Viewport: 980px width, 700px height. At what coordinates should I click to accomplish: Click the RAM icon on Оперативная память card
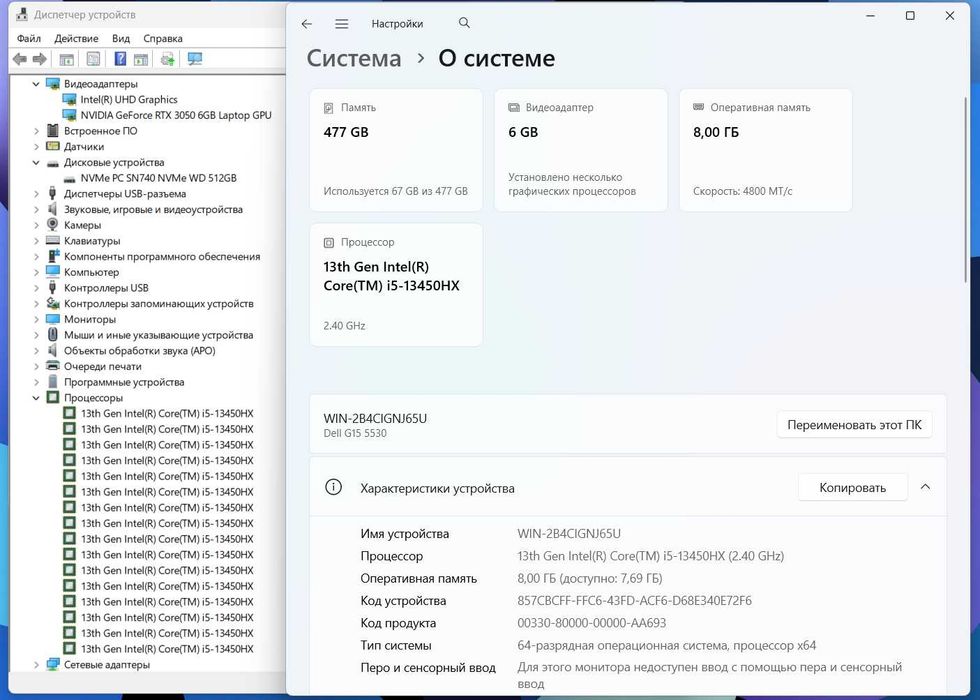tap(699, 107)
